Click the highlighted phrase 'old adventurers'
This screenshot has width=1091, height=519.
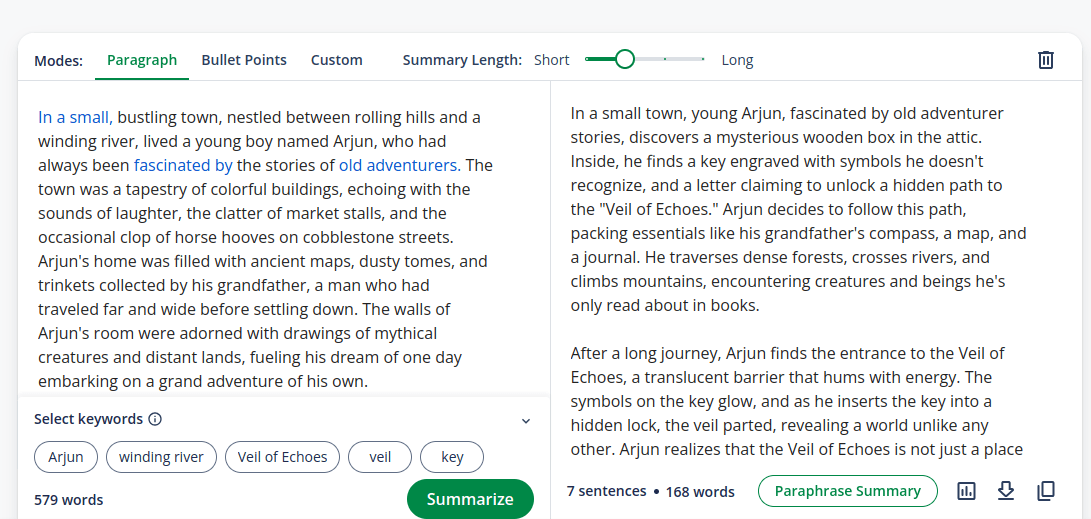pyautogui.click(x=399, y=165)
